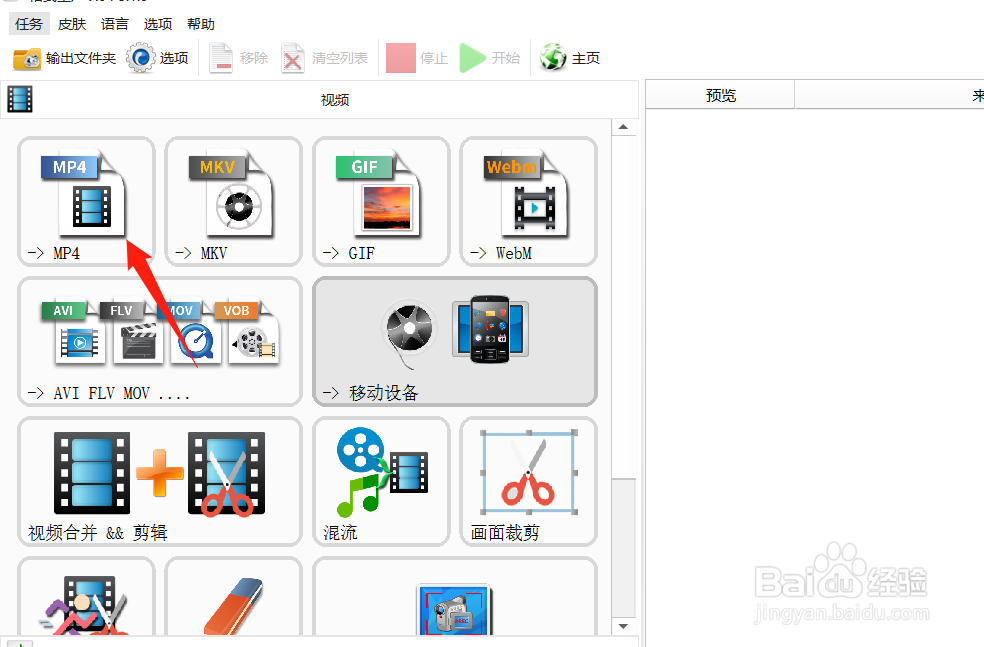The image size is (984, 647).
Task: Open the 画面裁剪 crop tool
Action: [x=528, y=481]
